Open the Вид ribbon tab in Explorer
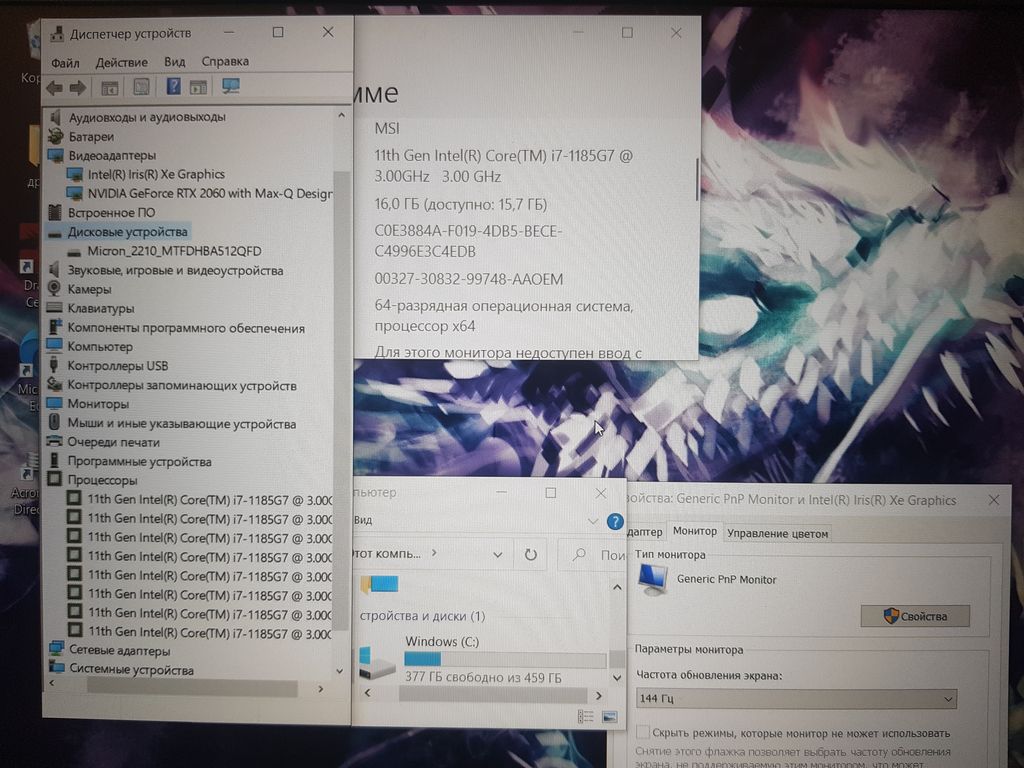Image resolution: width=1024 pixels, height=768 pixels. tap(363, 520)
